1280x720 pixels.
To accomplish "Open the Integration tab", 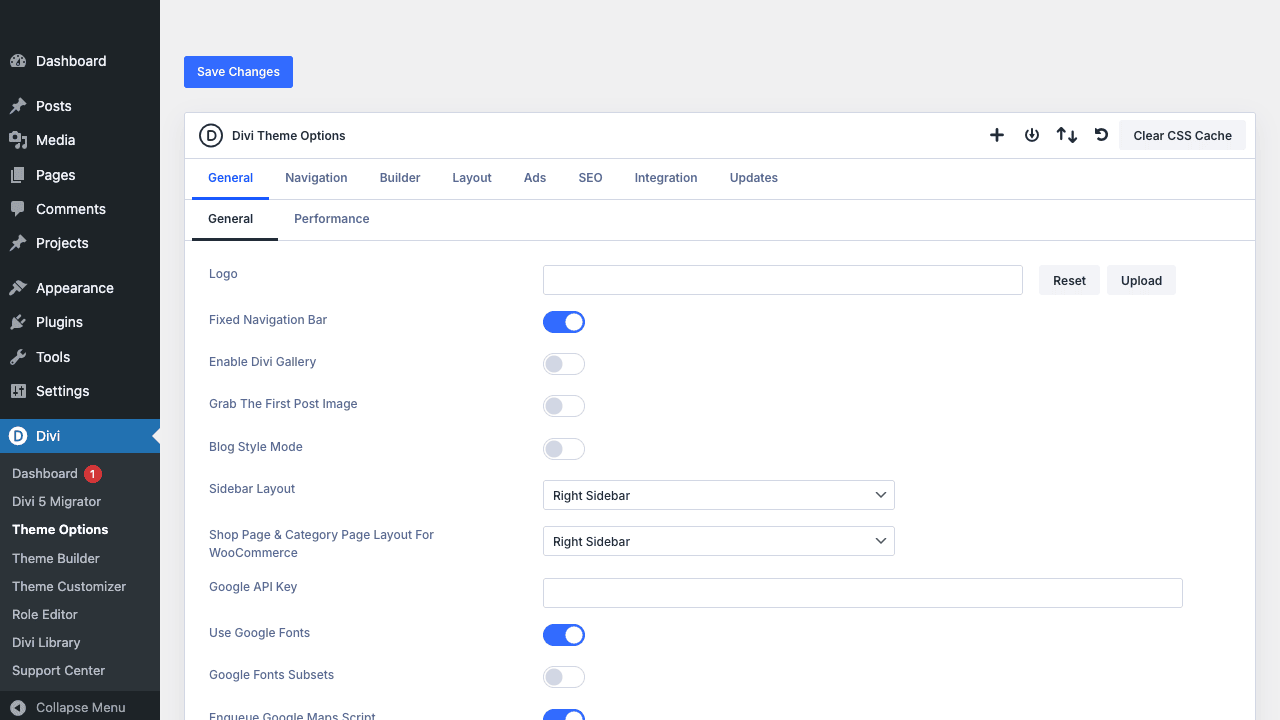I will click(x=666, y=178).
